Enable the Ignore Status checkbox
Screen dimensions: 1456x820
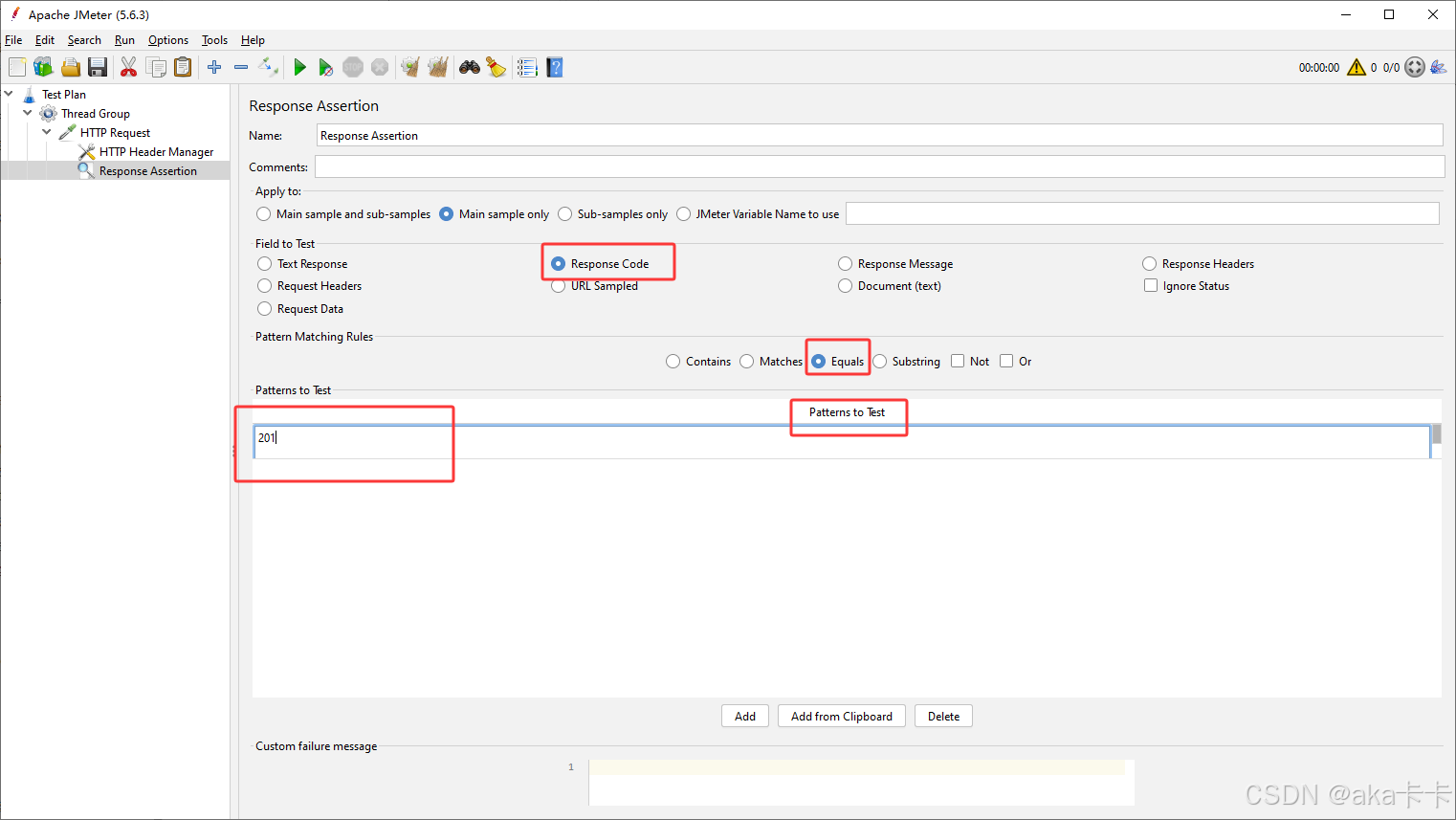coord(1151,285)
